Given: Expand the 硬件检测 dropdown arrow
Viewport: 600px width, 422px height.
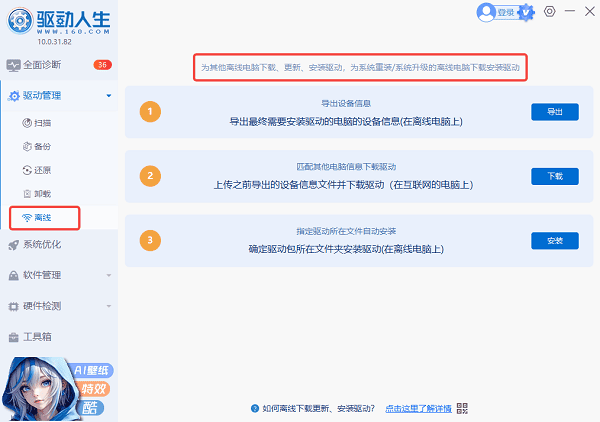Looking at the screenshot, I should coord(108,306).
